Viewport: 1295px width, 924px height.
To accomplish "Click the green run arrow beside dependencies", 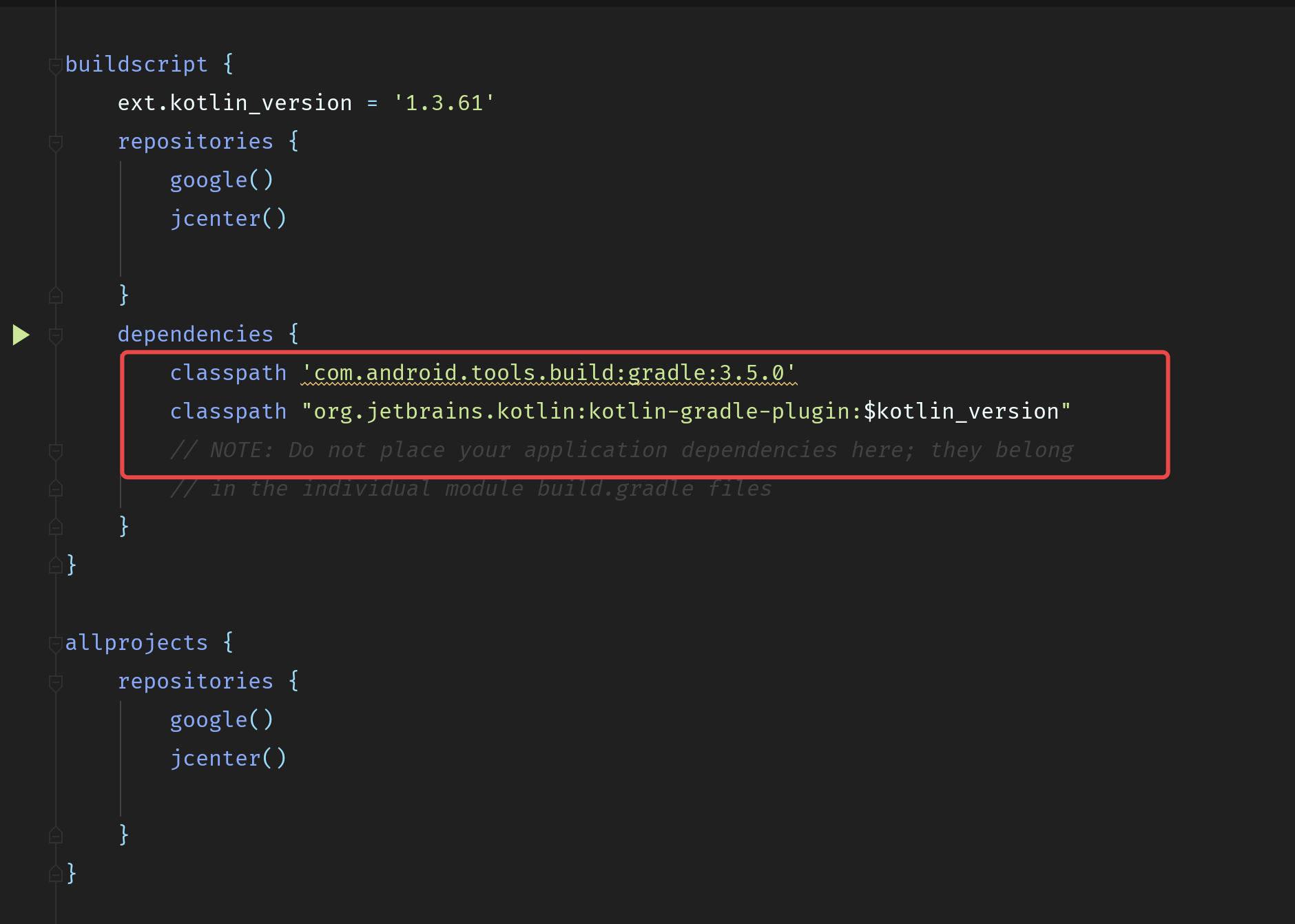I will coord(21,335).
